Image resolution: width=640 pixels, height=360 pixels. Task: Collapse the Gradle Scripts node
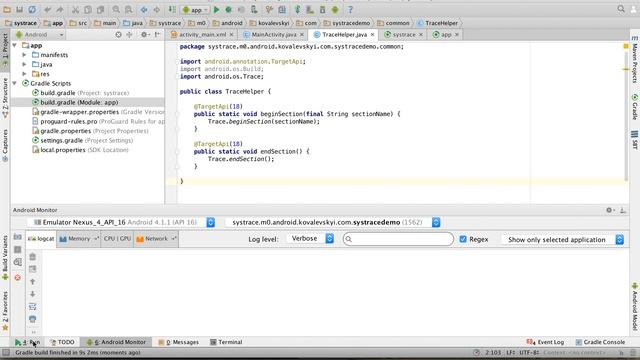[15, 83]
